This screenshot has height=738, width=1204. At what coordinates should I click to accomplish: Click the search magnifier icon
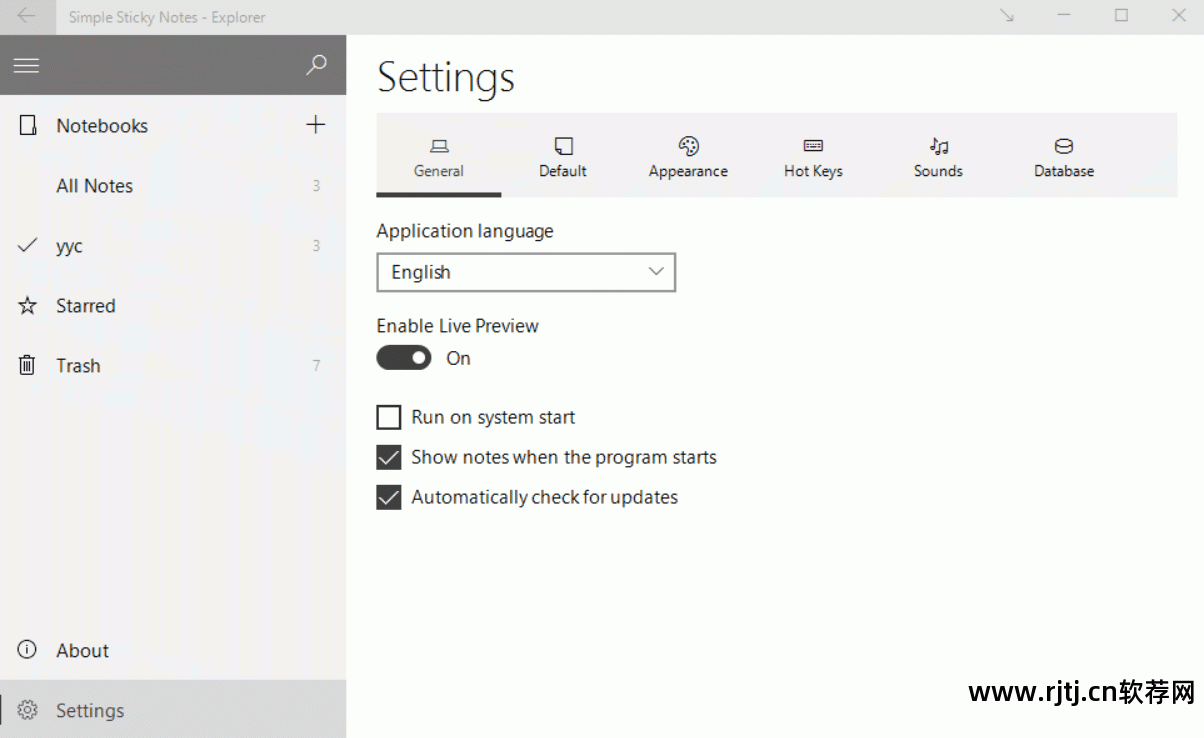(x=316, y=66)
